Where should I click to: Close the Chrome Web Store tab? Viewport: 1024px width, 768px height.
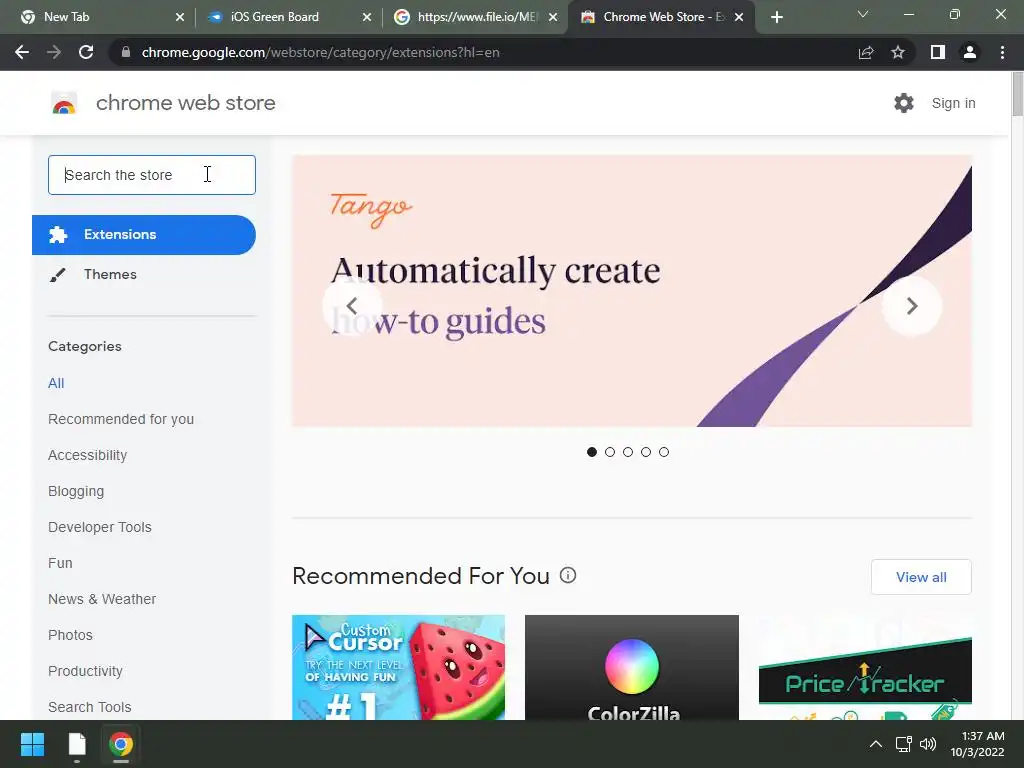(x=739, y=17)
